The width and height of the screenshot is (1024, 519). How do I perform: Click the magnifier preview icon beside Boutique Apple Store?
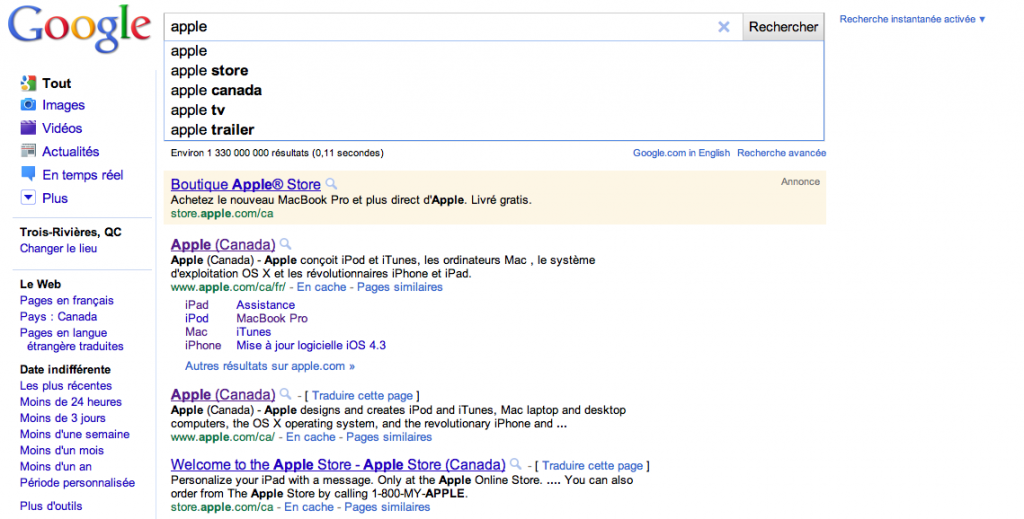(332, 184)
